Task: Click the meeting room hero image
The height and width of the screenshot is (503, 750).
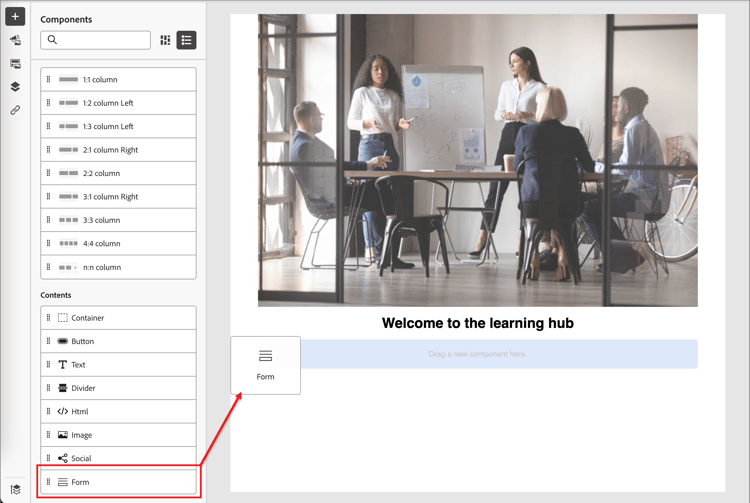Action: [477, 160]
